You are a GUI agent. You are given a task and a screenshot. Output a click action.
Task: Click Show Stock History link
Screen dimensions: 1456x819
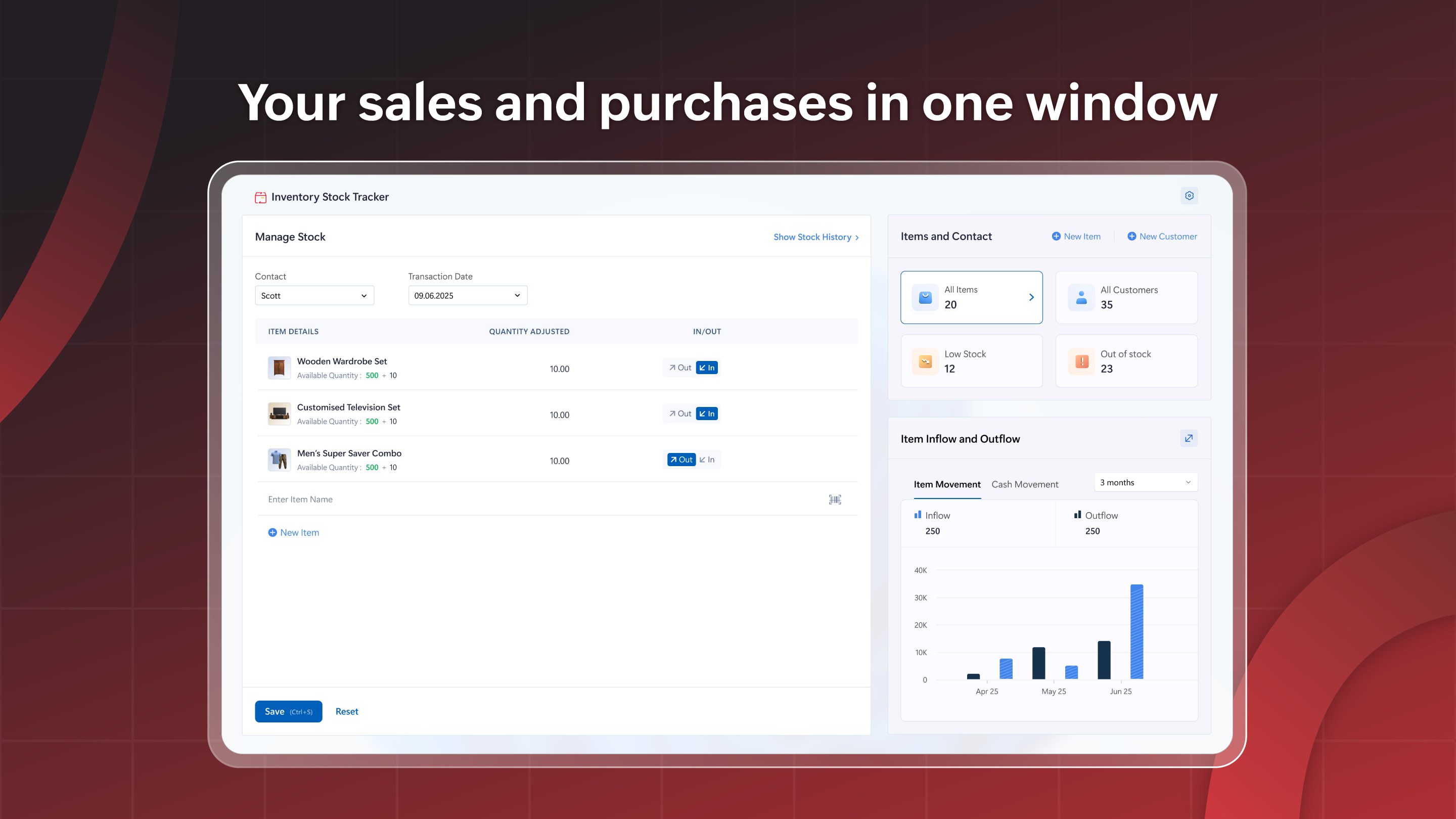click(816, 238)
